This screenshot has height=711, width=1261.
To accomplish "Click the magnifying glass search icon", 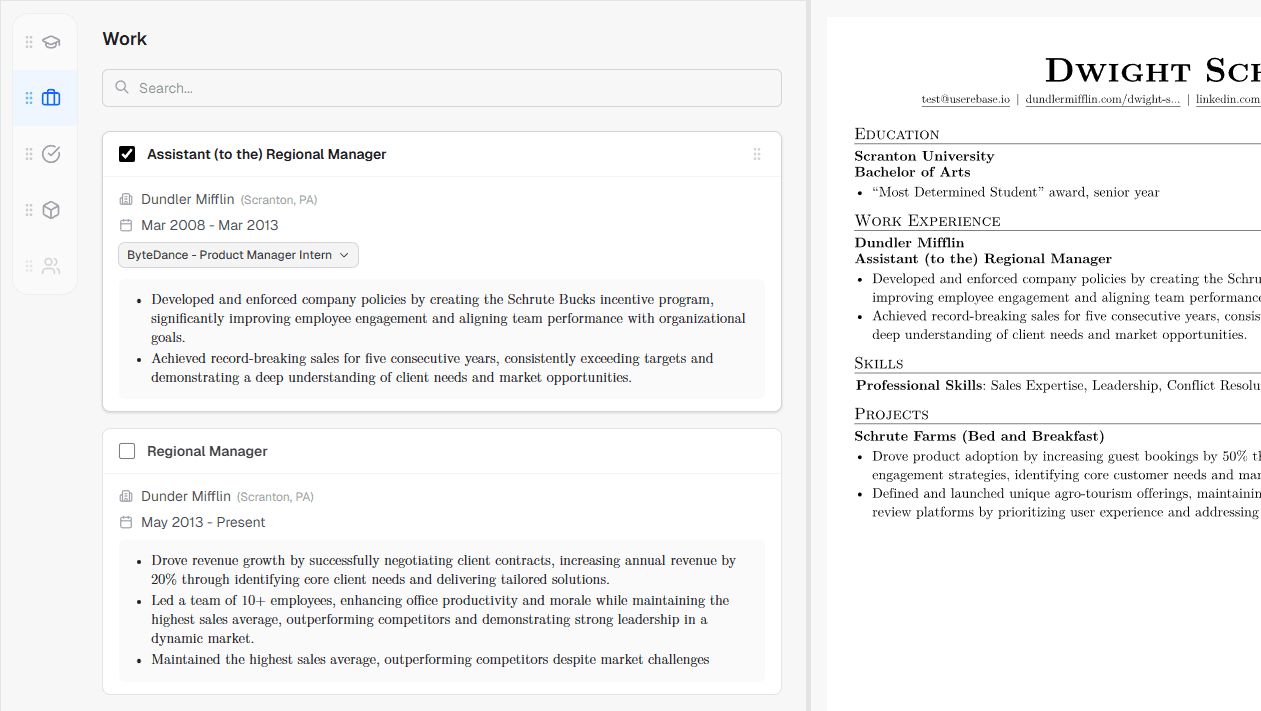I will (x=121, y=88).
